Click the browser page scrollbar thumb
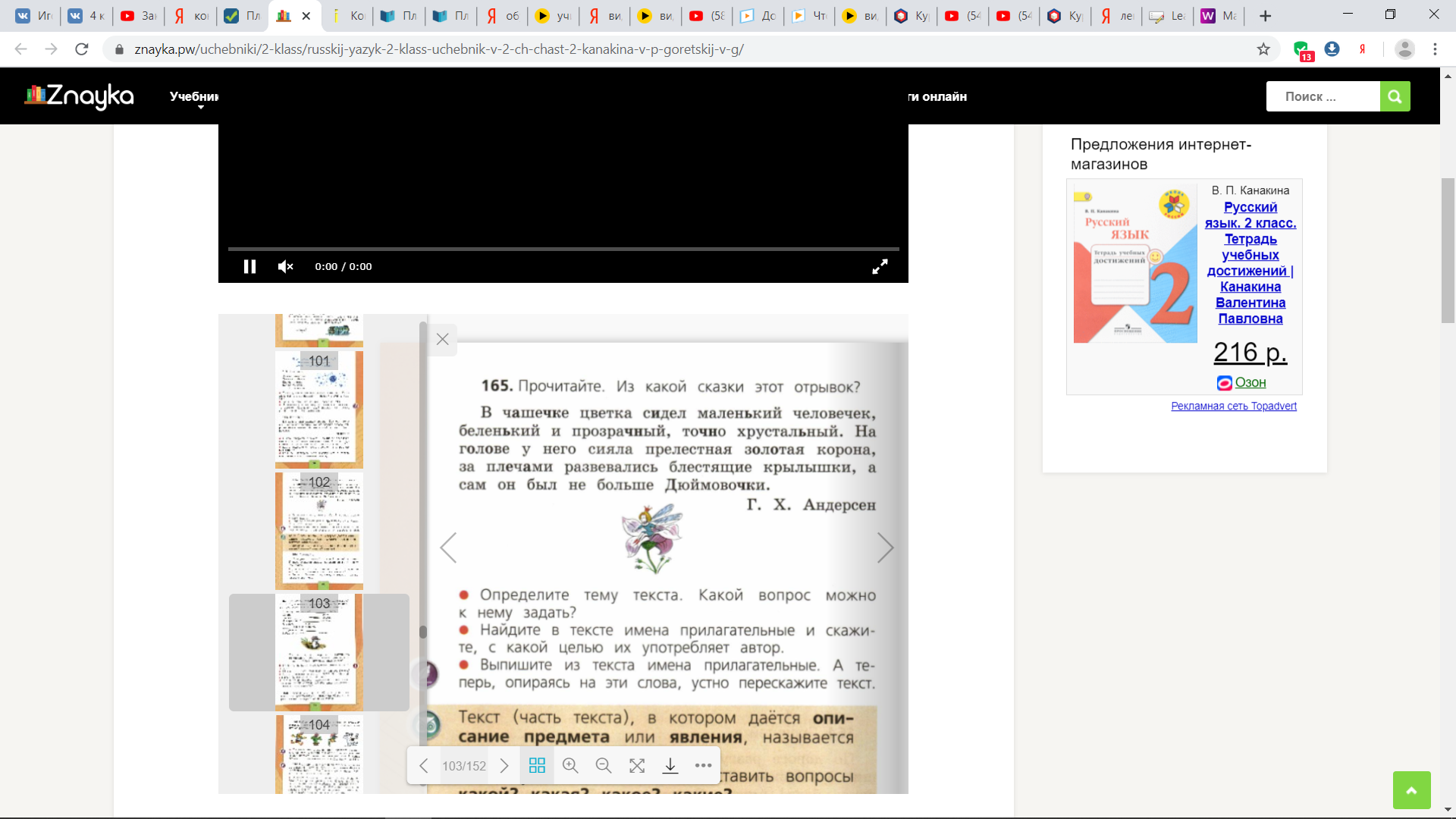1456x819 pixels. point(1448,250)
